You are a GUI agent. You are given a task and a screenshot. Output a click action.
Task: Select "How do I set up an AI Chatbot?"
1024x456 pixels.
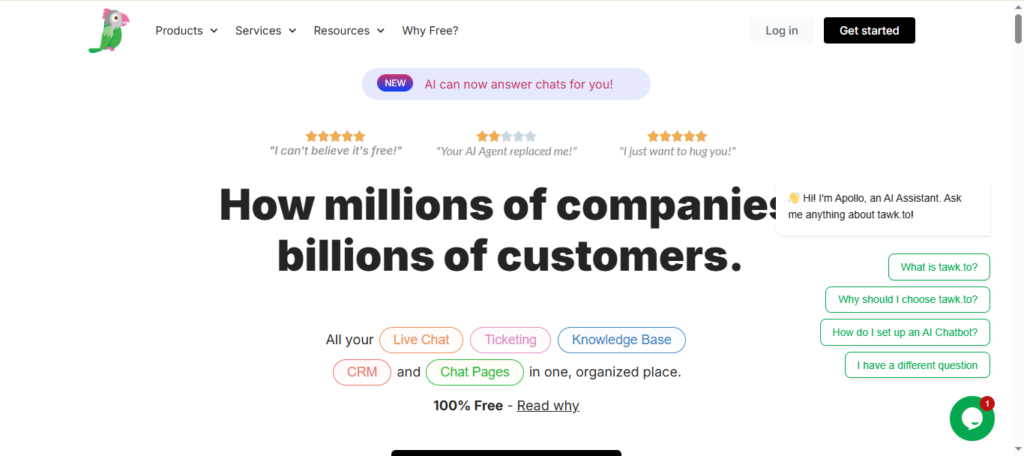(x=905, y=332)
